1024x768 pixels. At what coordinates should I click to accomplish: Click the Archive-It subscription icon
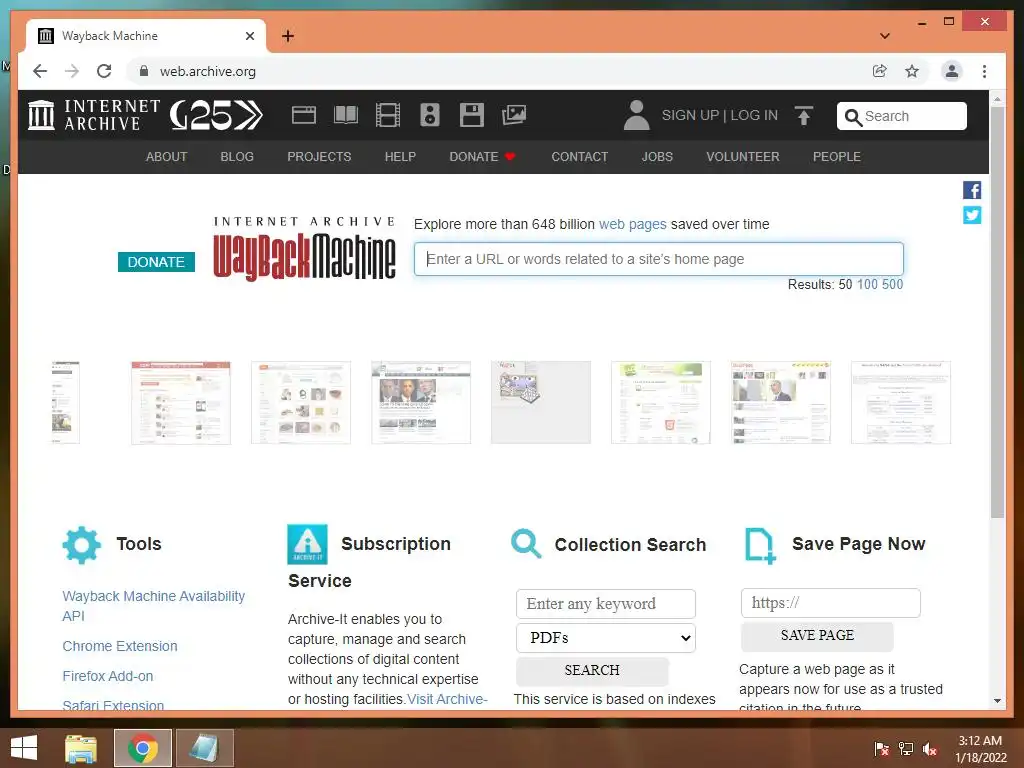(x=307, y=544)
